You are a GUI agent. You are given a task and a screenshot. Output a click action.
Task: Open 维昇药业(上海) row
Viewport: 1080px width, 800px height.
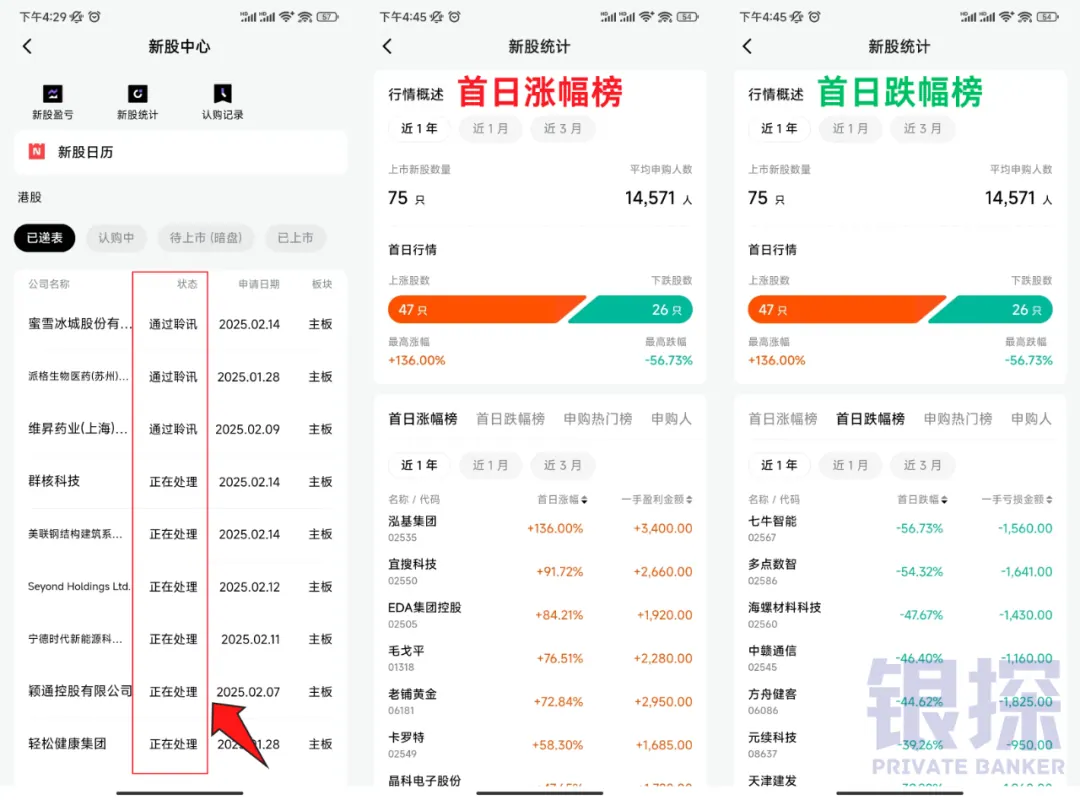[180, 429]
